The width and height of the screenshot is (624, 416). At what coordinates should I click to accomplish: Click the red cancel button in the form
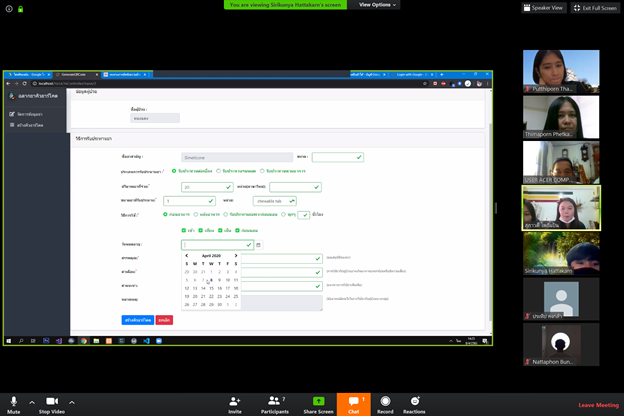[x=164, y=320]
